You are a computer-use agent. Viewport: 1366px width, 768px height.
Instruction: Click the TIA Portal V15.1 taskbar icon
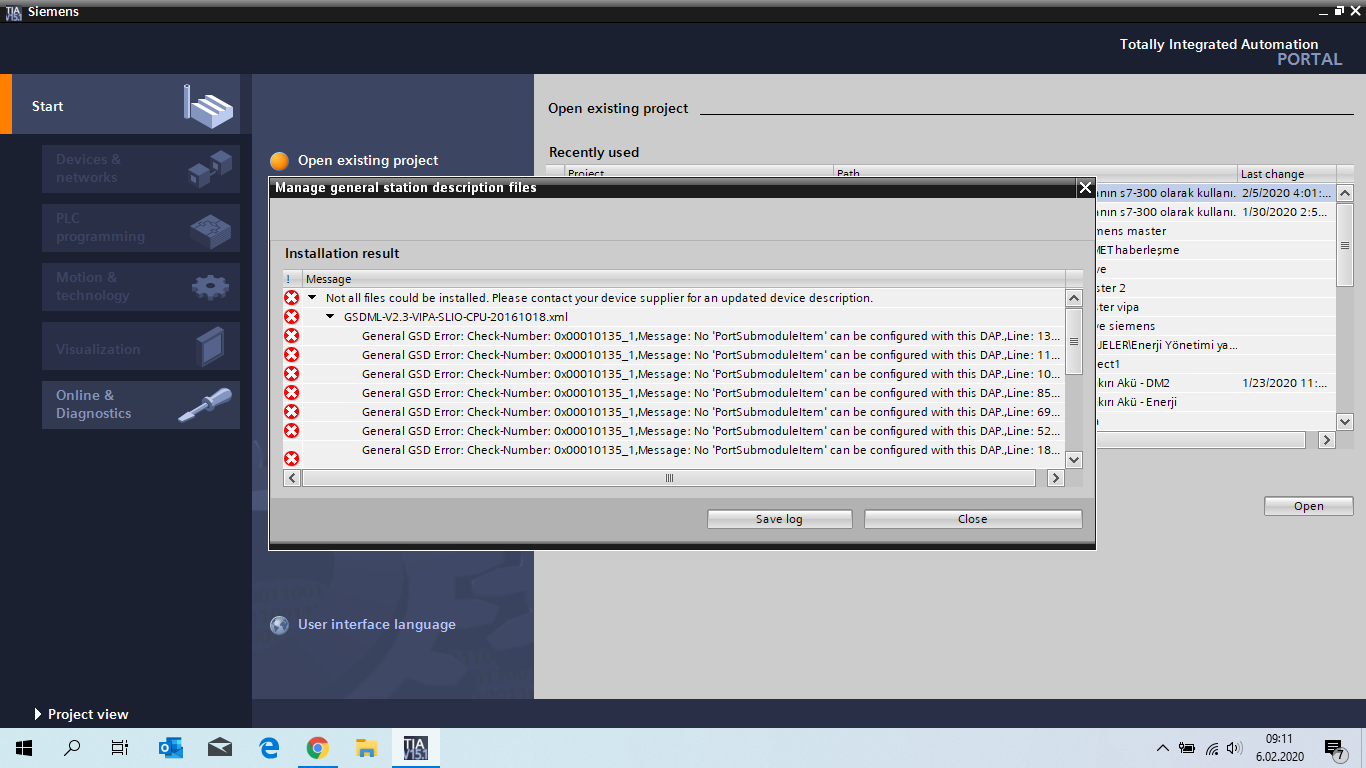(415, 748)
